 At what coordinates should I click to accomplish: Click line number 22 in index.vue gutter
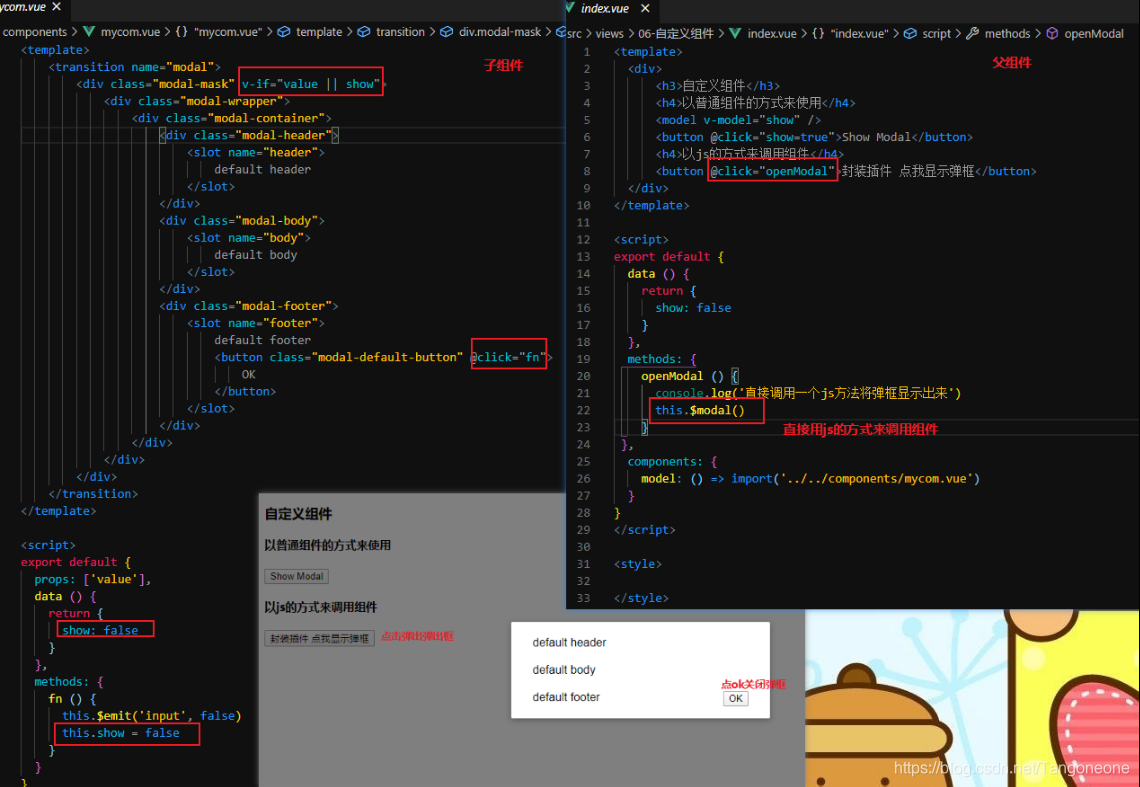(x=583, y=410)
